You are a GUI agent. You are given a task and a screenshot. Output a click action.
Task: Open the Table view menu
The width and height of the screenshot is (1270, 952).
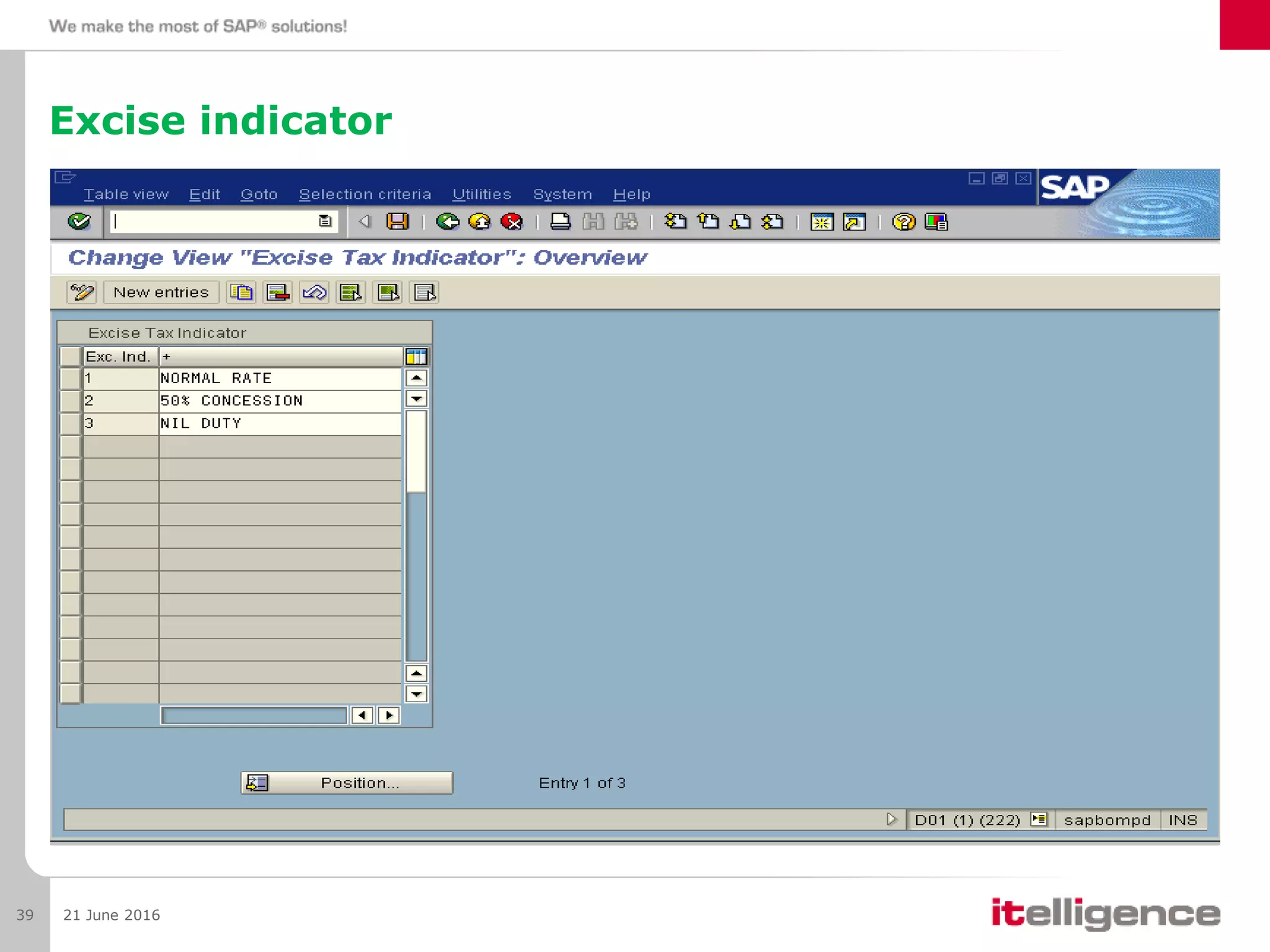126,195
